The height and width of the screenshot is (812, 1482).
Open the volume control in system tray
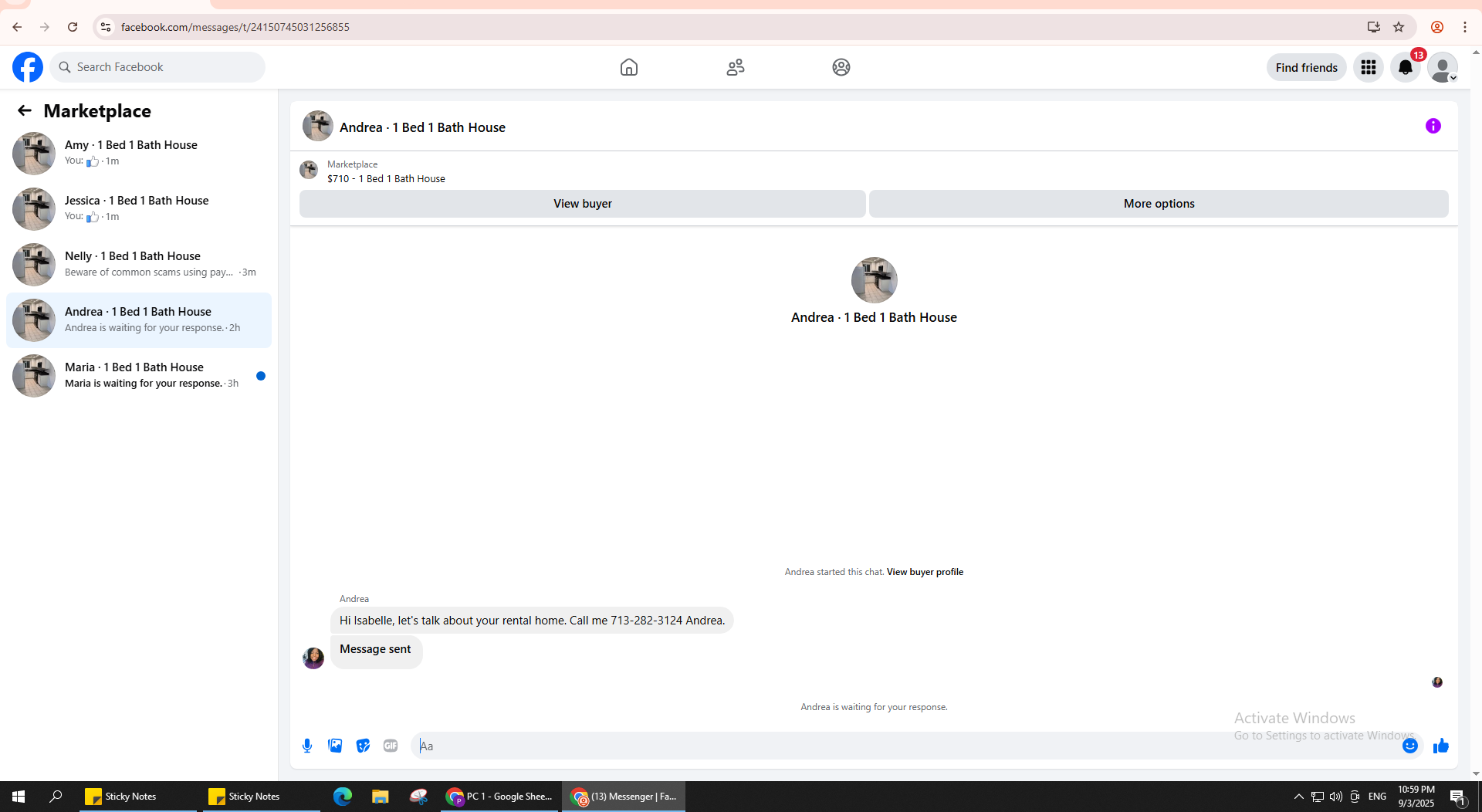(x=1336, y=797)
